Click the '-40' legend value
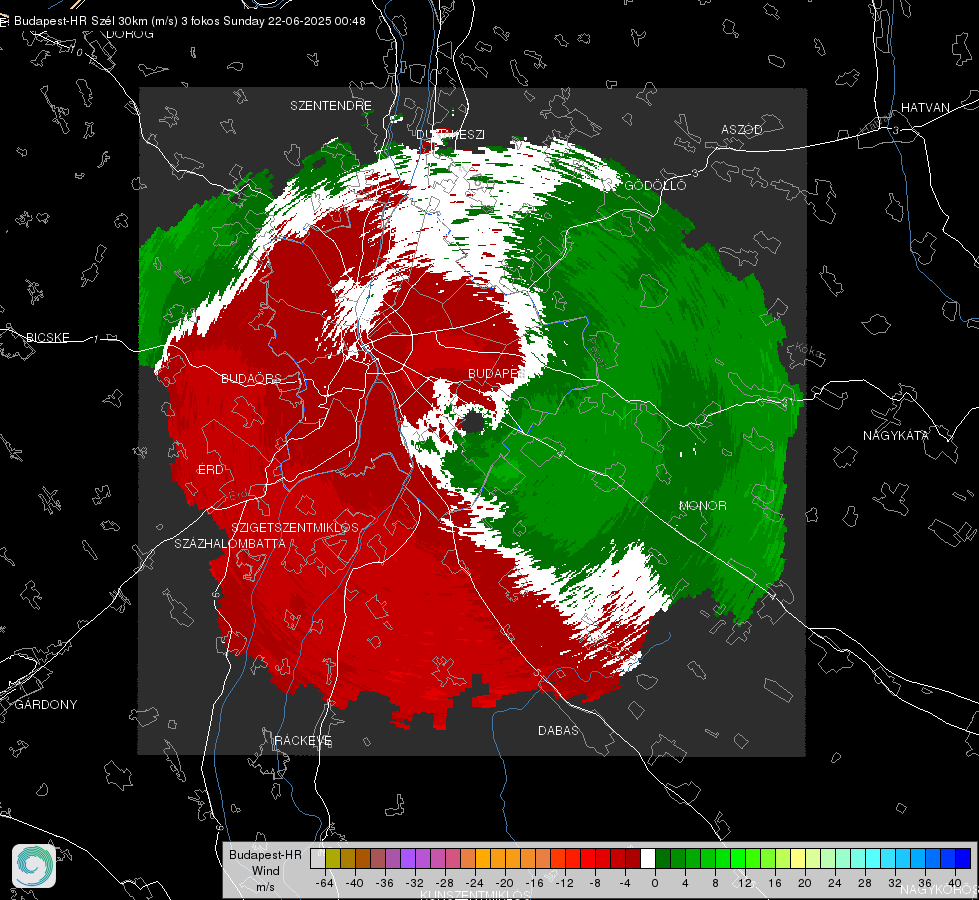This screenshot has width=979, height=900. pyautogui.click(x=355, y=883)
